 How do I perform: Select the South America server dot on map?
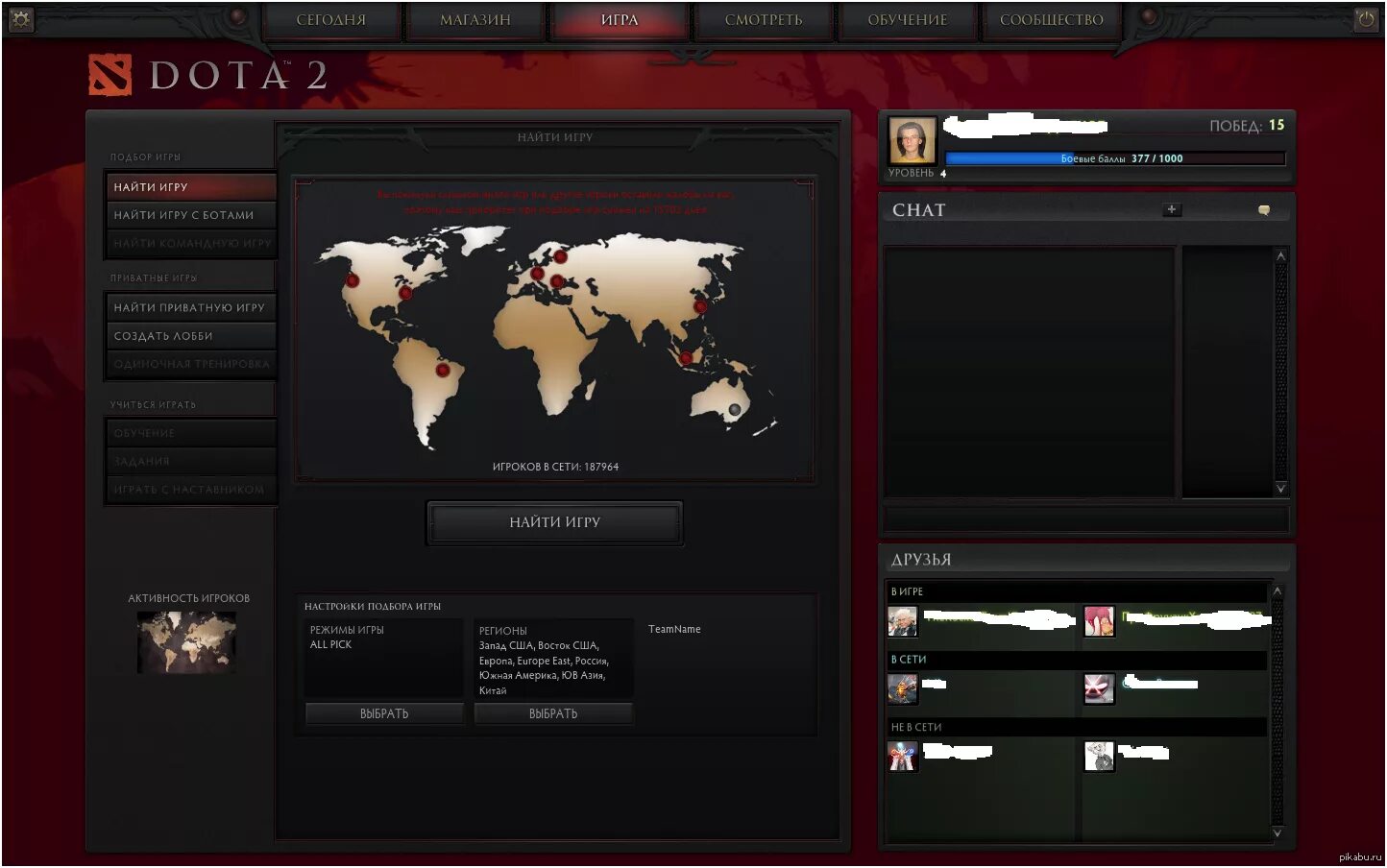[x=442, y=370]
